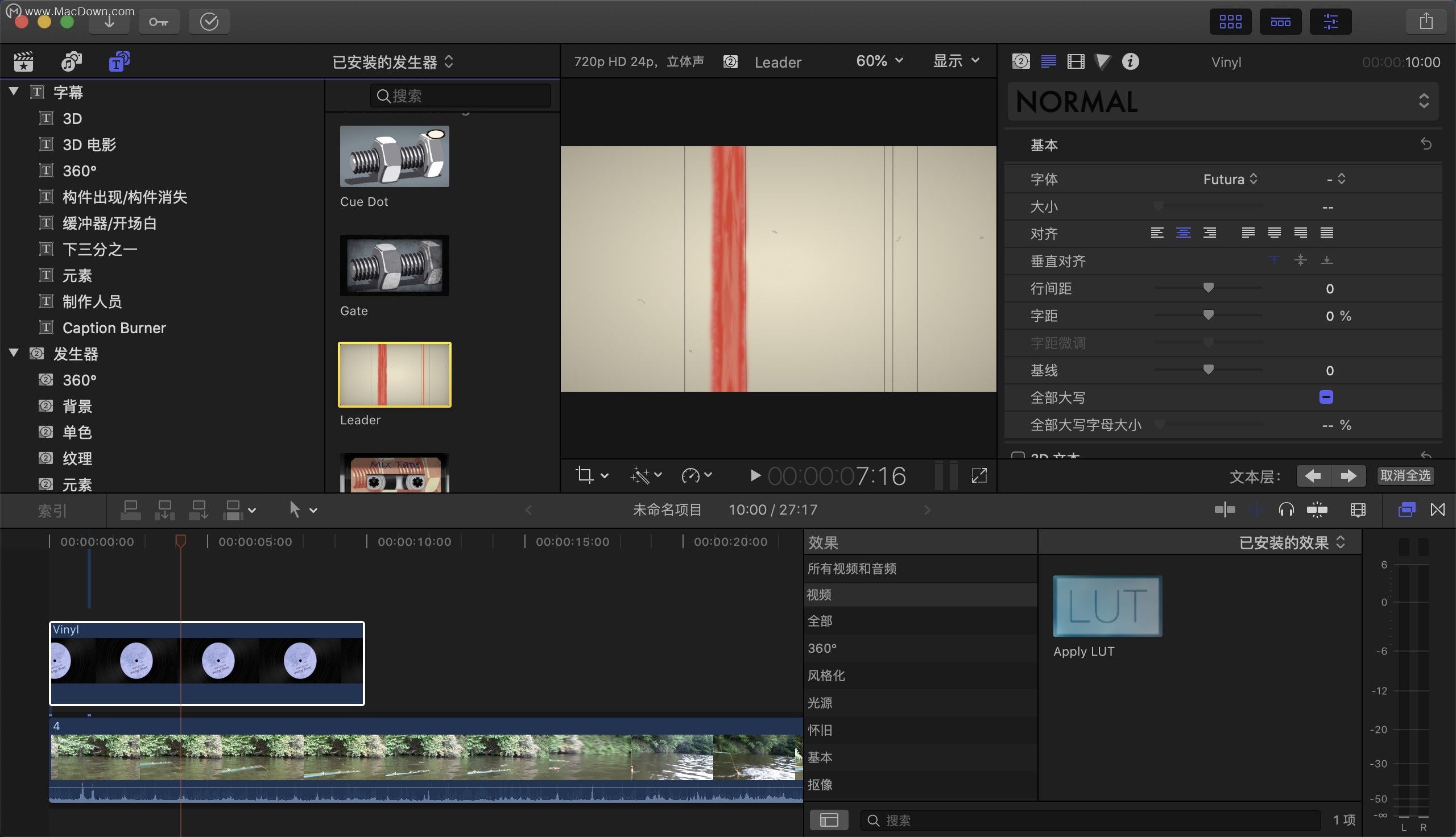
Task: Toggle the Effects browser icon
Action: [1406, 510]
